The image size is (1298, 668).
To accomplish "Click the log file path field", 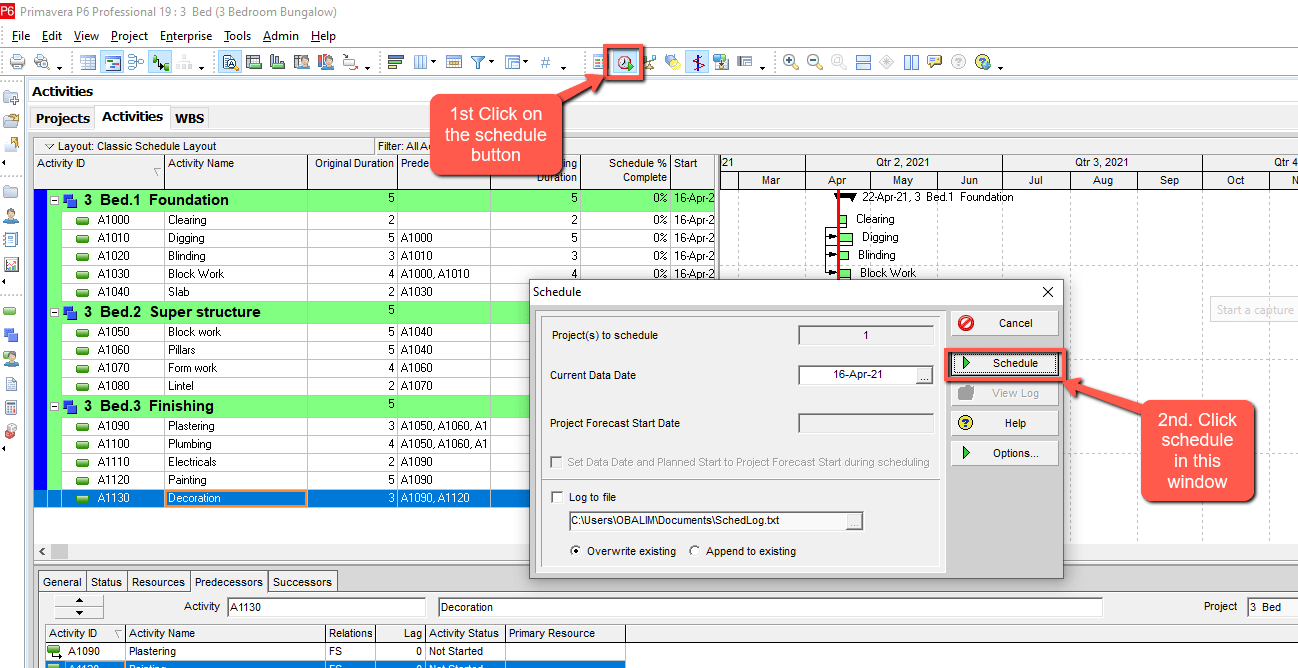I will [706, 521].
